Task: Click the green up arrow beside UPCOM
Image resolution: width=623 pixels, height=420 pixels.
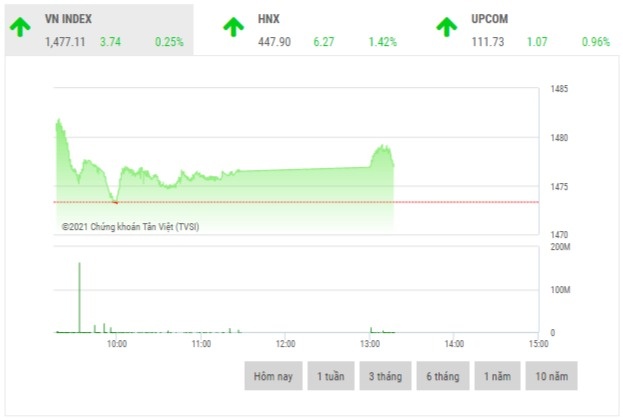Action: coord(447,28)
